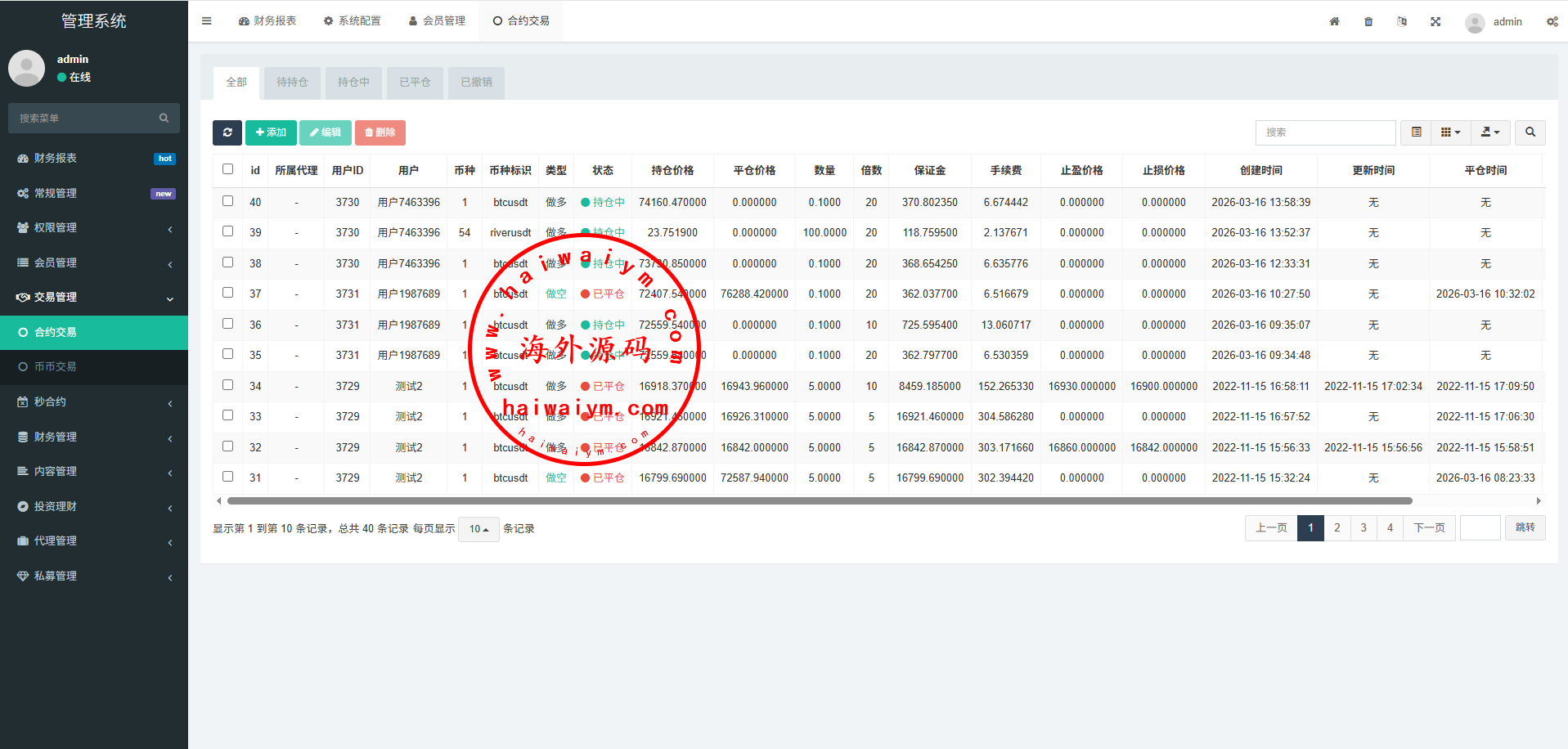Select the checkbox for row id 34
The image size is (1568, 749).
pyautogui.click(x=228, y=385)
